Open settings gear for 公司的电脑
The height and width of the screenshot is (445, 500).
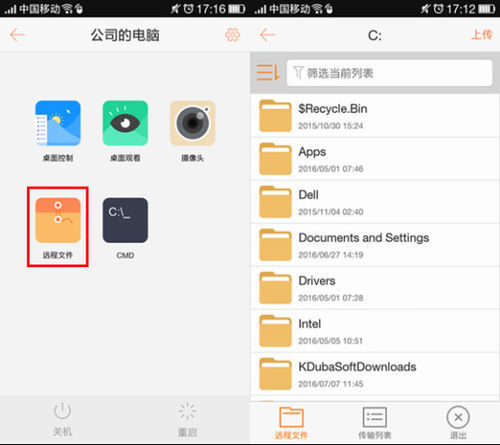[232, 35]
